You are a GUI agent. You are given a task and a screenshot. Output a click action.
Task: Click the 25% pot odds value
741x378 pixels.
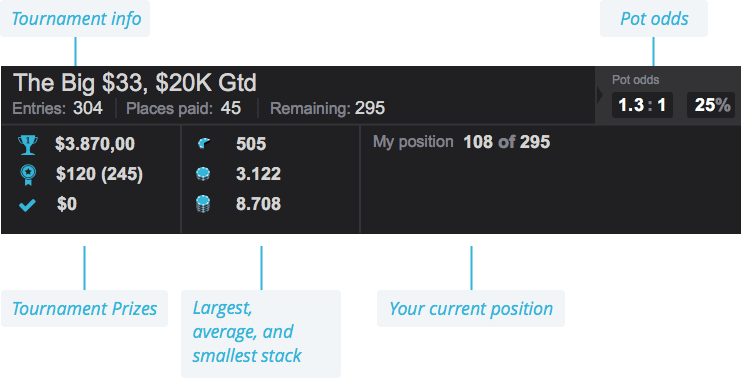pos(711,105)
